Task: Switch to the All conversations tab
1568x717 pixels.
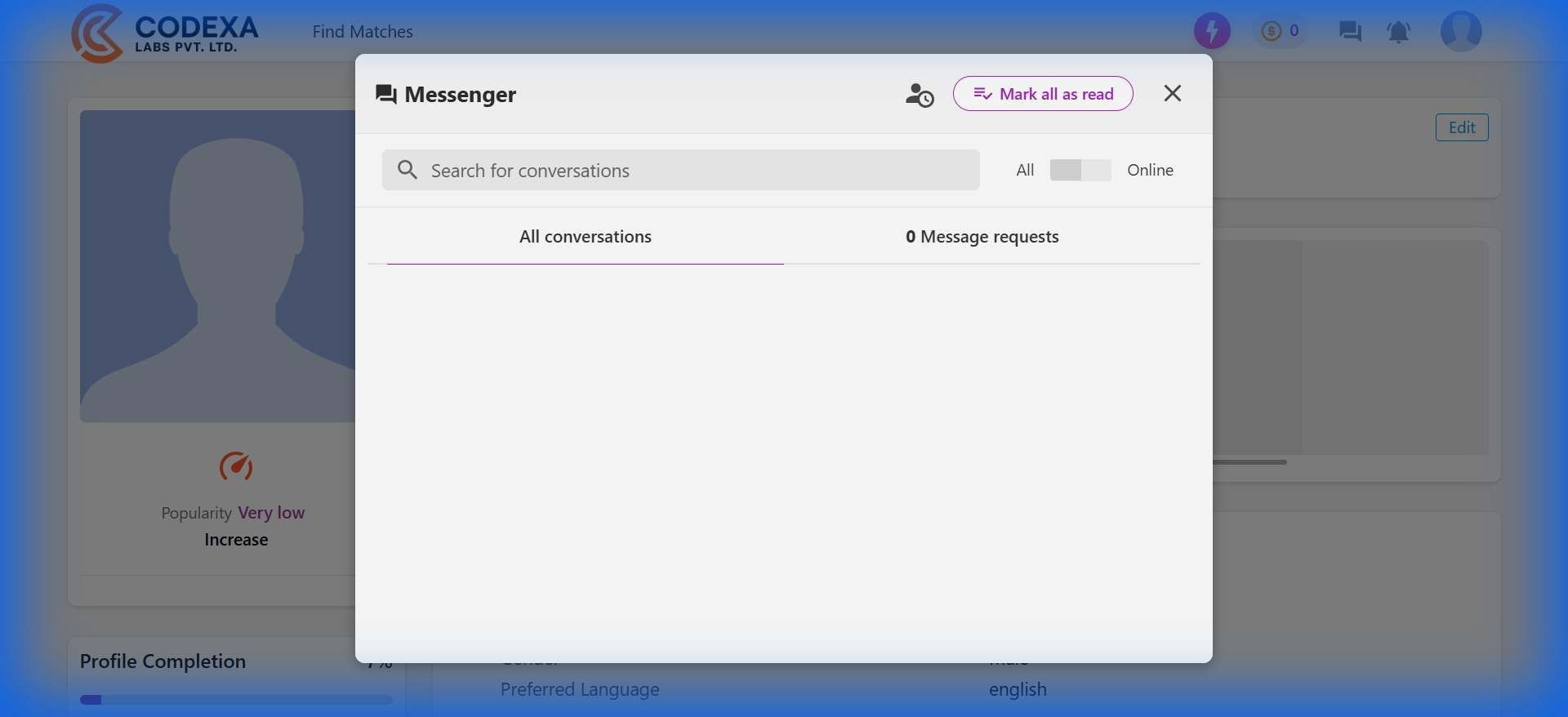Action: 585,237
